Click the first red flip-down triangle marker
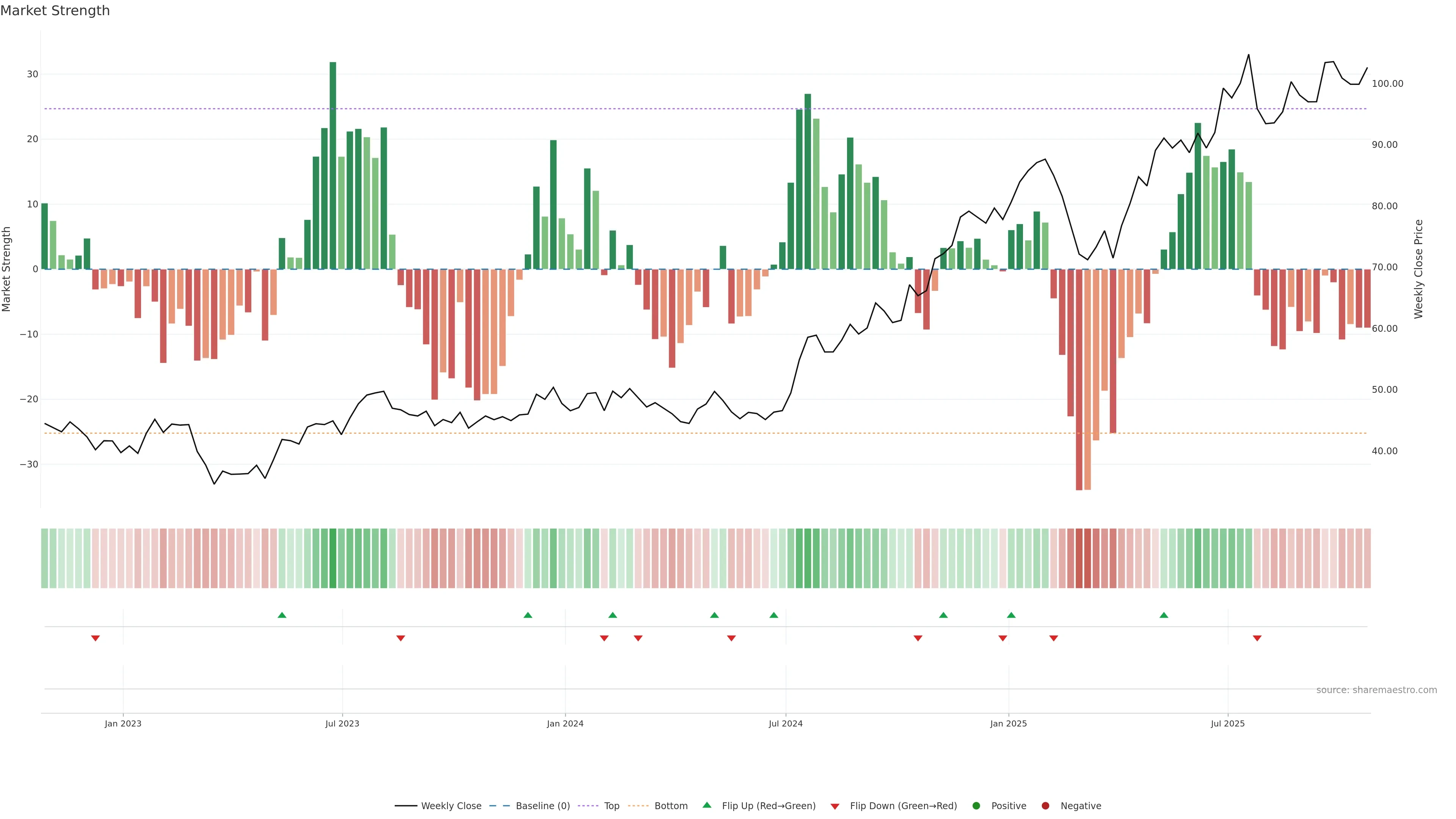The height and width of the screenshot is (819, 1456). point(96,638)
